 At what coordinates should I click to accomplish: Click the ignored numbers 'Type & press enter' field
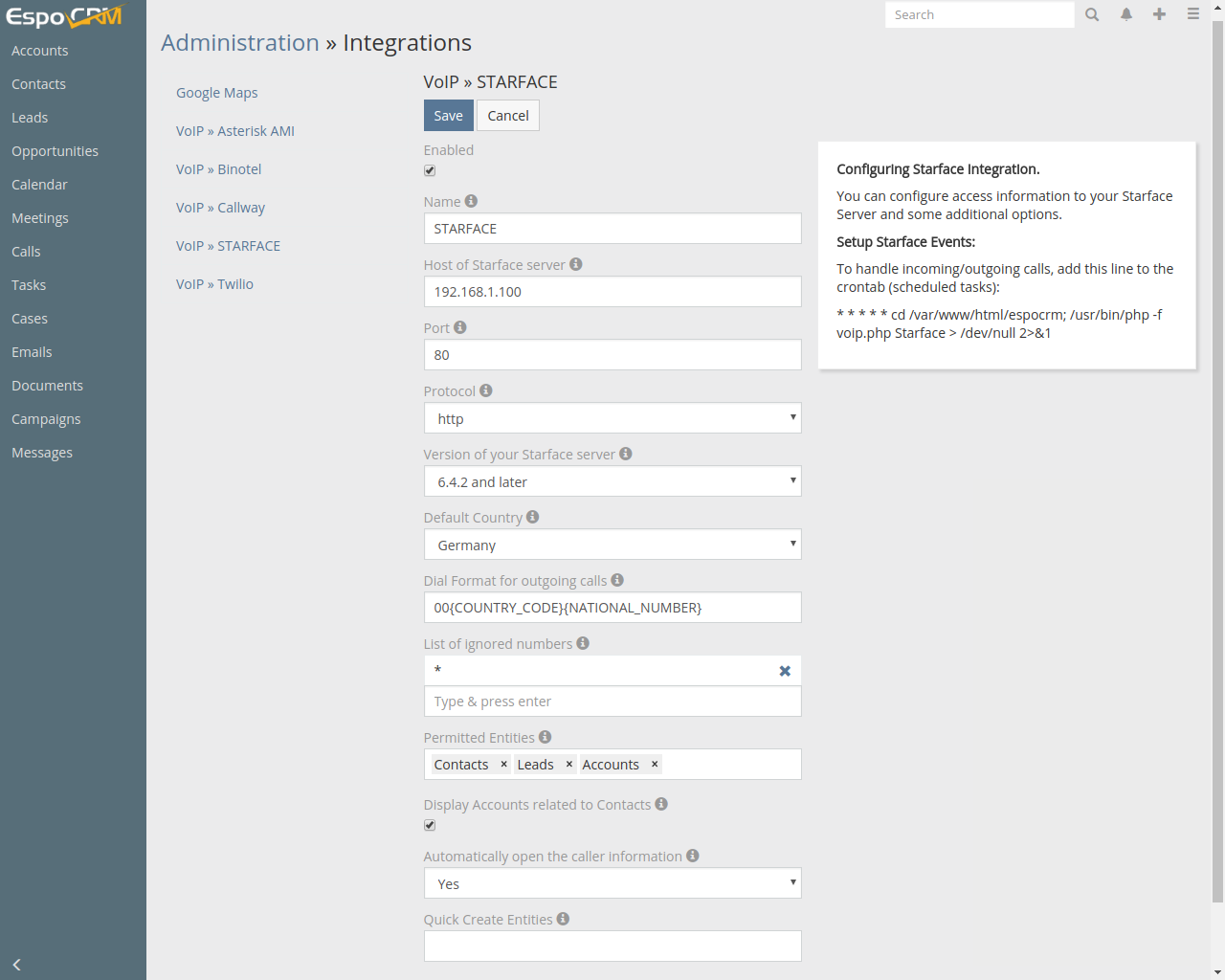[612, 702]
